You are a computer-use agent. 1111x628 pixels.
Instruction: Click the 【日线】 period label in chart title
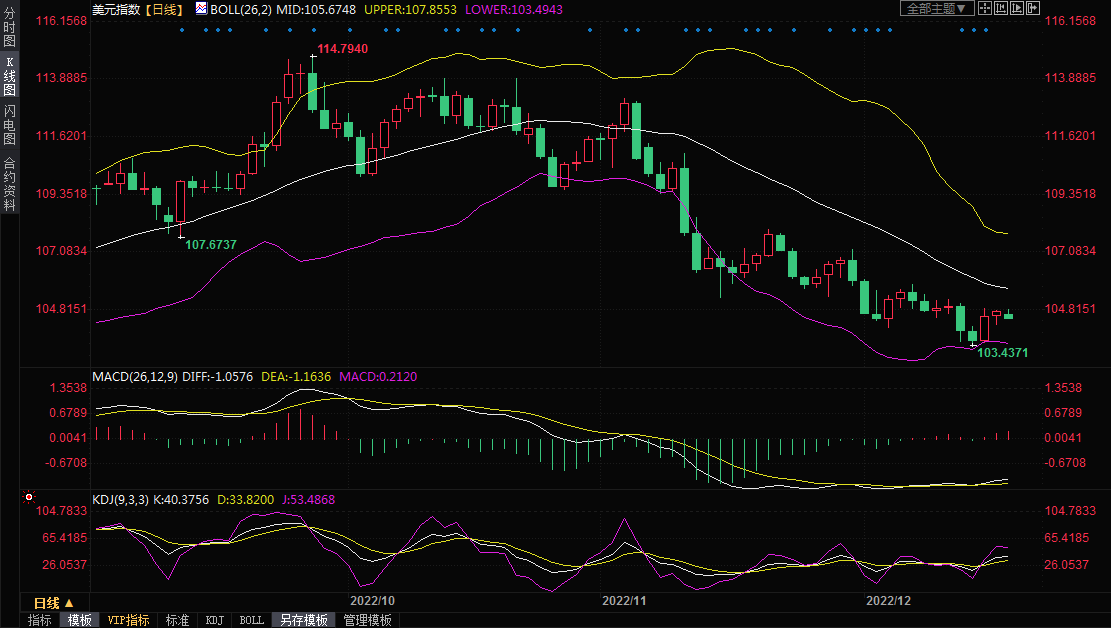(161, 8)
